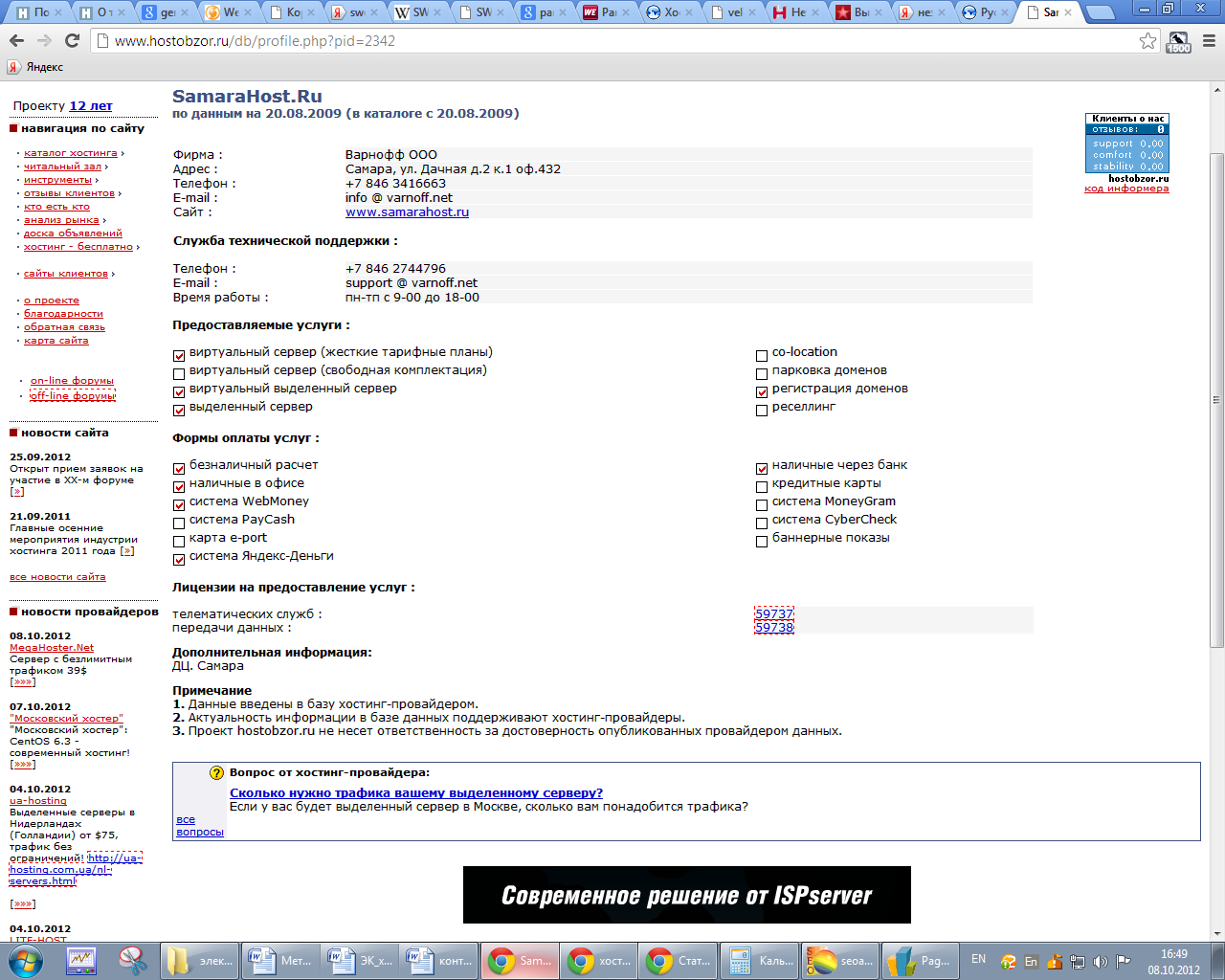
Task: Toggle checkbox 'система WebMoney'
Action: coord(179,505)
